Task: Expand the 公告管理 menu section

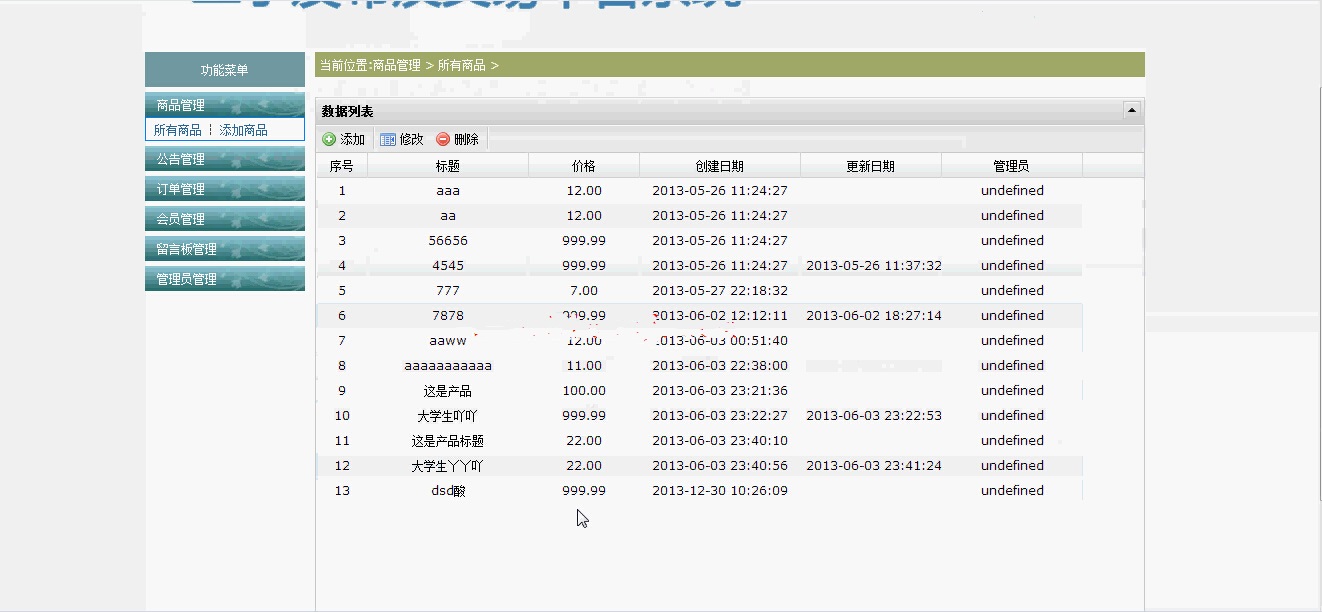Action: pyautogui.click(x=225, y=159)
